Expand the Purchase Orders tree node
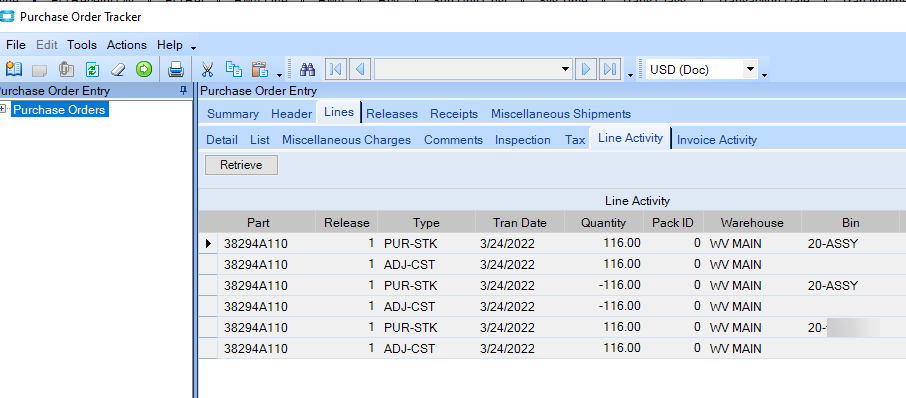The width and height of the screenshot is (906, 398). point(3,109)
